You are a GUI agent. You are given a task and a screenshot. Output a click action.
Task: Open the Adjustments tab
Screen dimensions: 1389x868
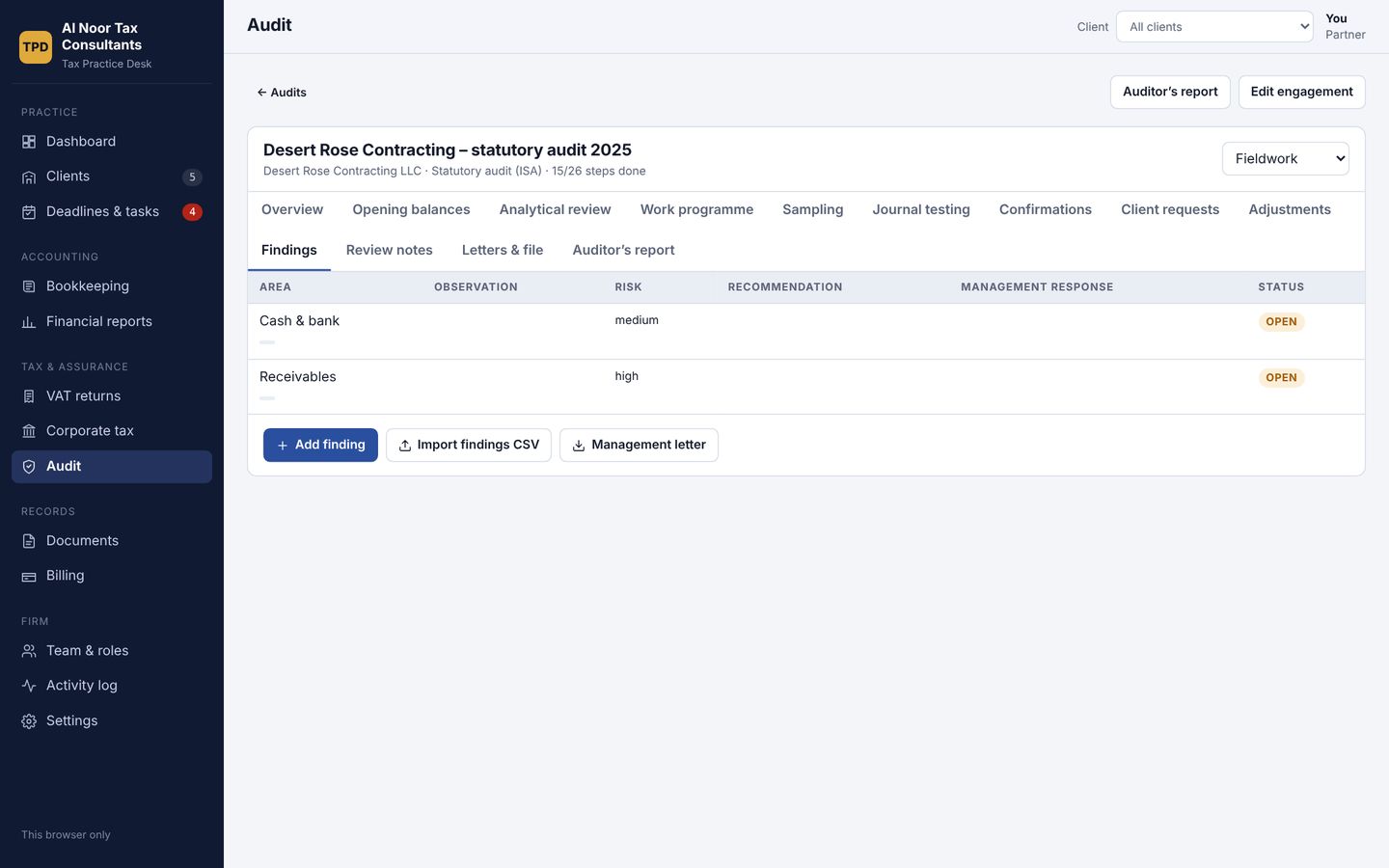1290,209
